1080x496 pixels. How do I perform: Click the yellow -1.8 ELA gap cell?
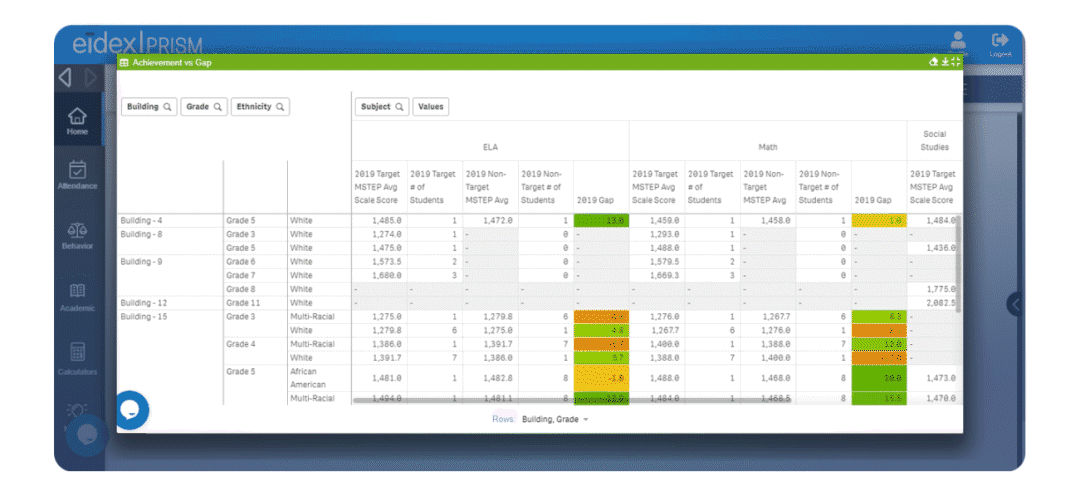tap(601, 378)
